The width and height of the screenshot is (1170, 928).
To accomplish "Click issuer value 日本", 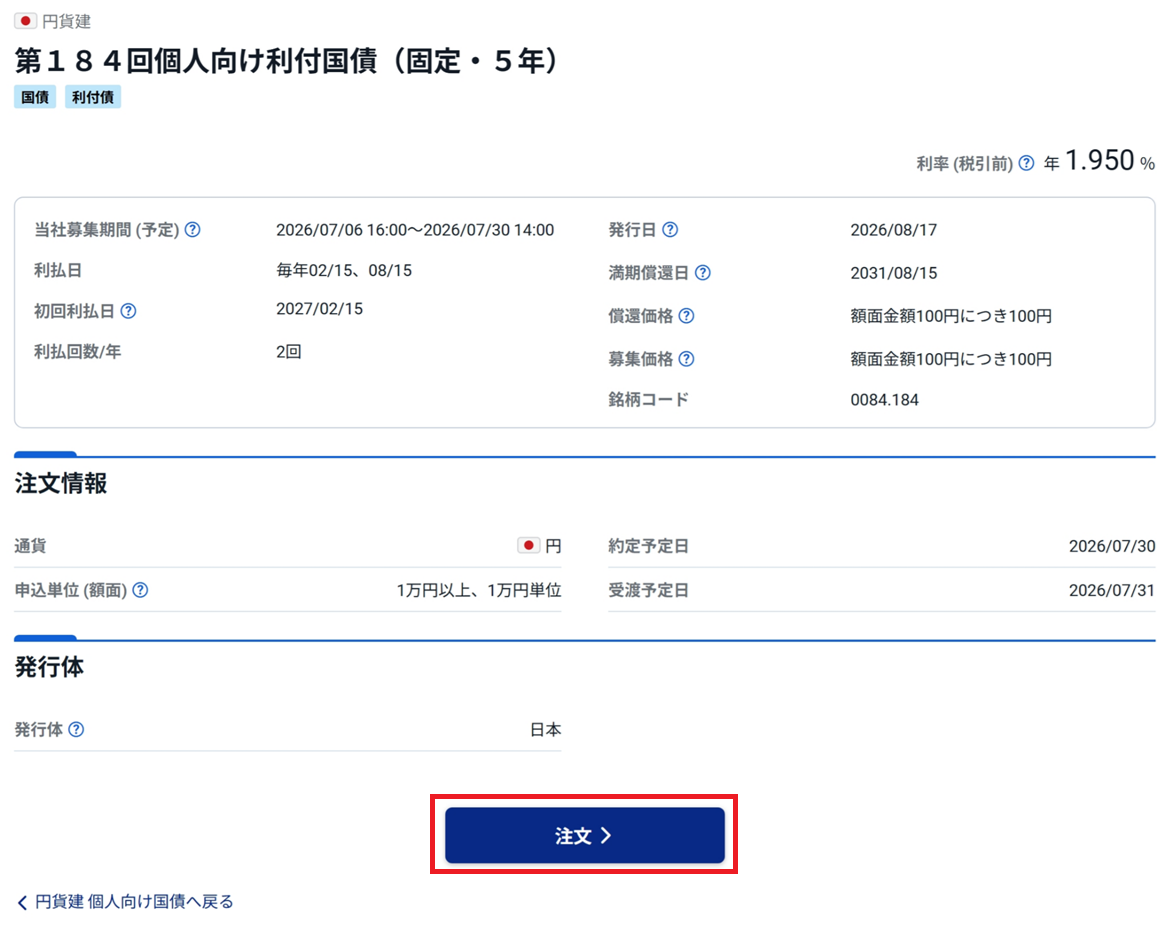I will pos(545,730).
